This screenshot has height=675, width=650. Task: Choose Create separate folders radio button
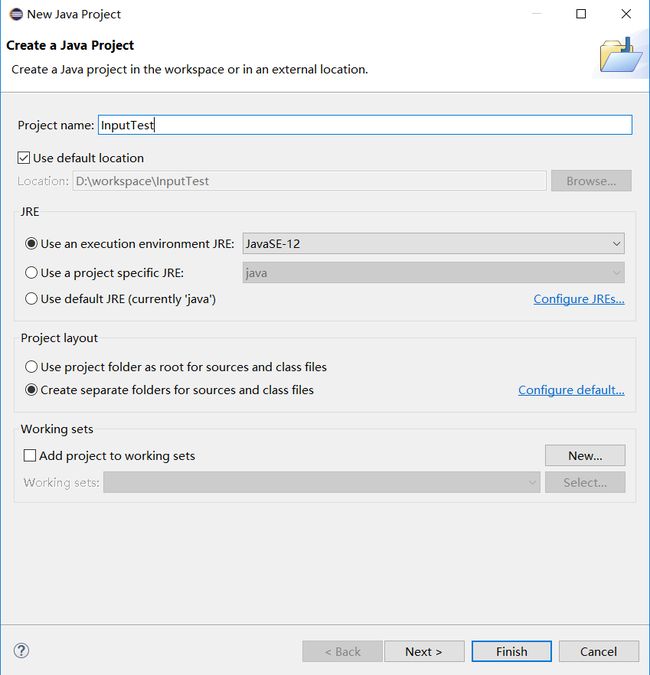[32, 390]
